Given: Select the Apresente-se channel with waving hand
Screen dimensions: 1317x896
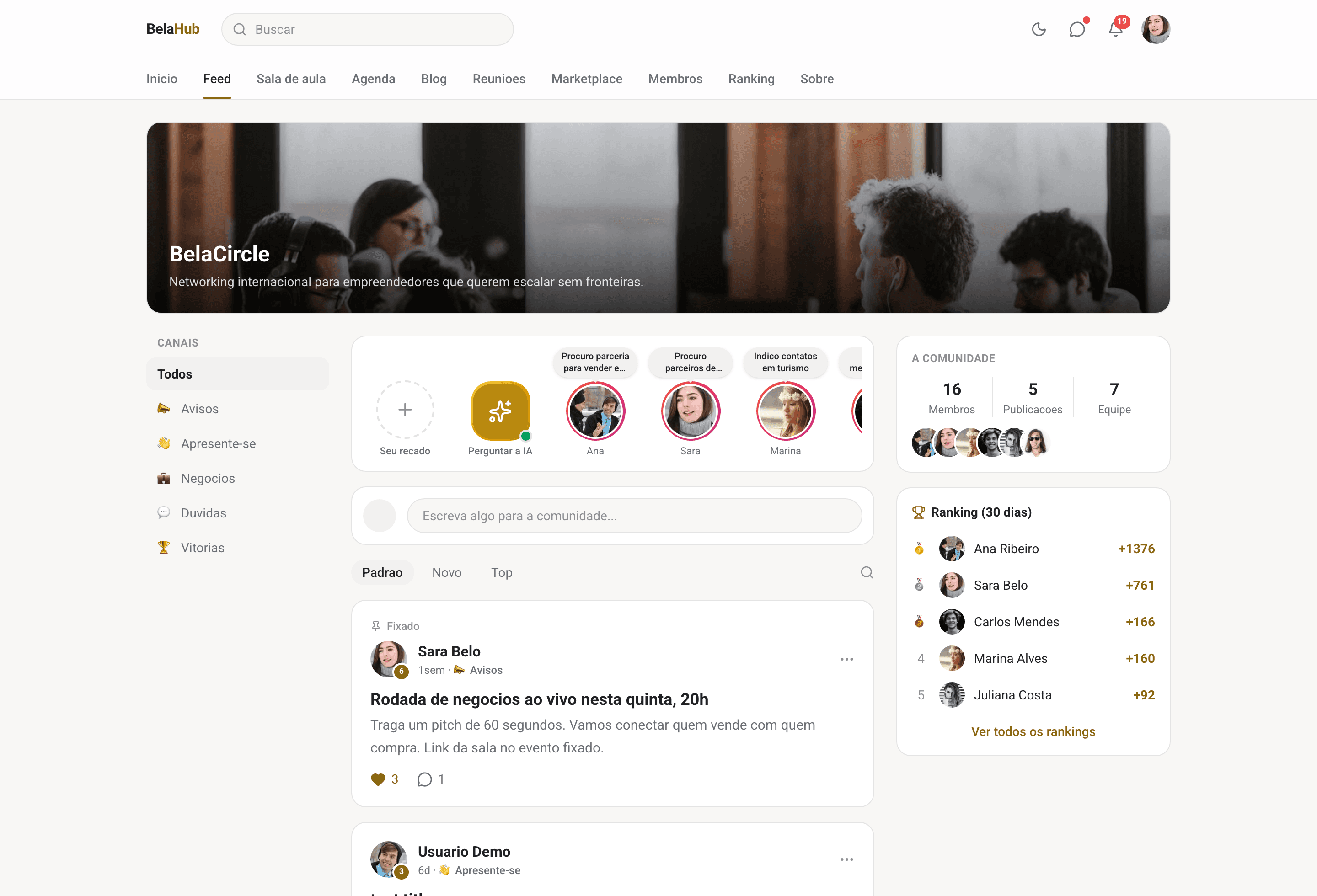Looking at the screenshot, I should pyautogui.click(x=237, y=443).
